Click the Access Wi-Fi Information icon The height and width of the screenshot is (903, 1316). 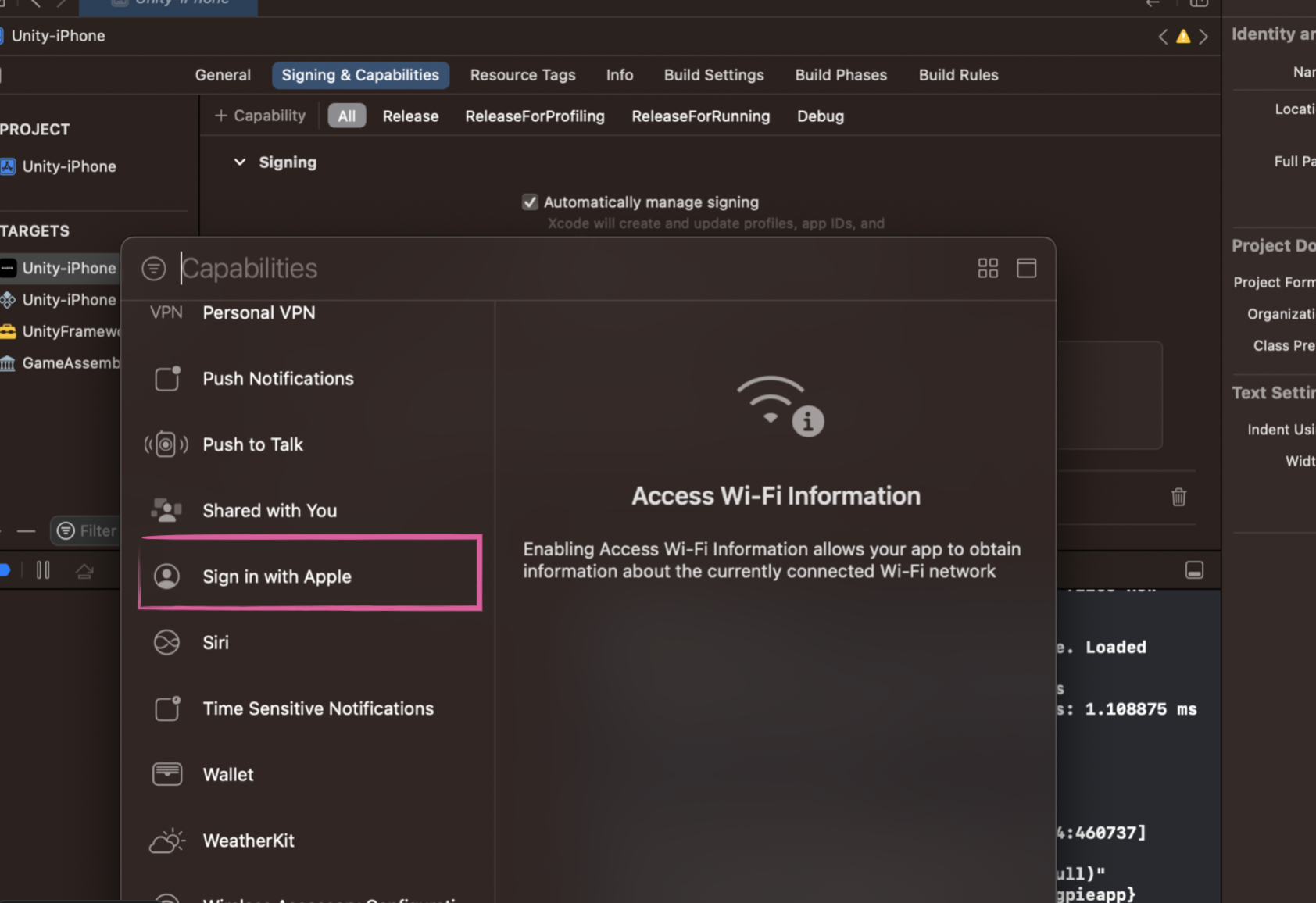tap(780, 406)
